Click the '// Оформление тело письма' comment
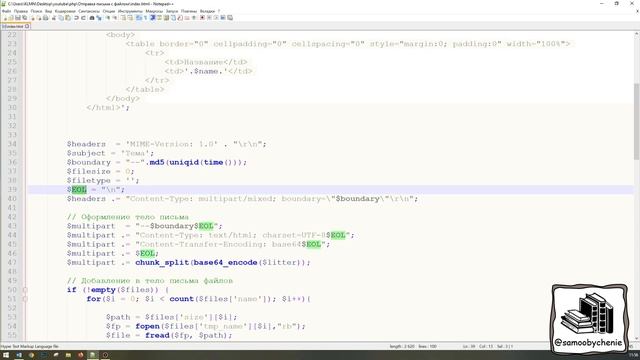 (x=128, y=217)
